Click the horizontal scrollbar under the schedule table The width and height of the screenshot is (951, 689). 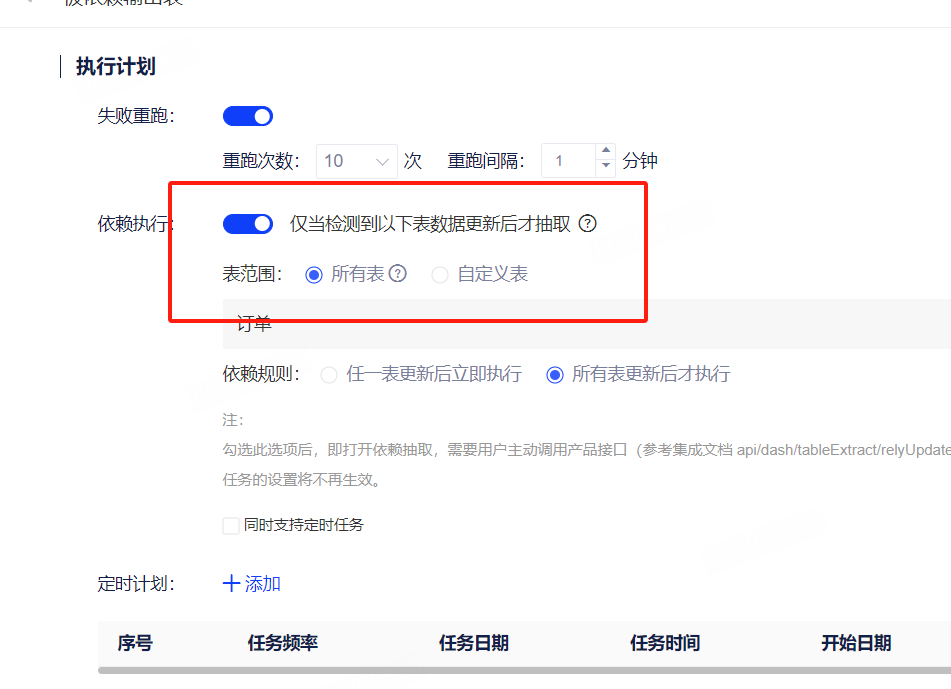[520, 670]
